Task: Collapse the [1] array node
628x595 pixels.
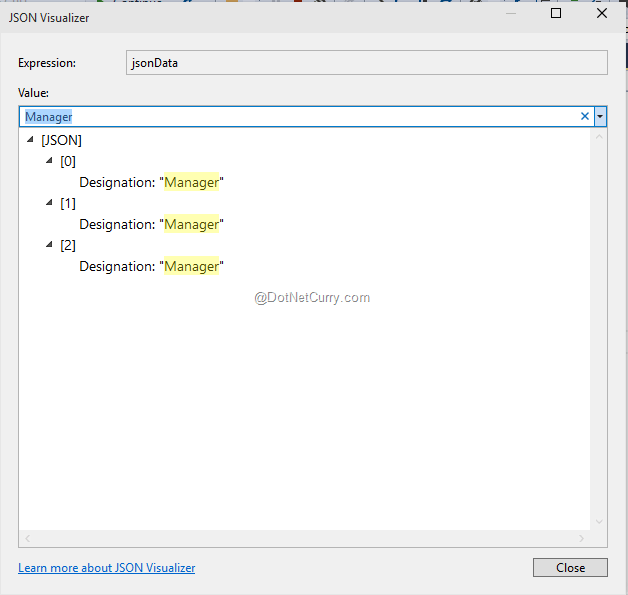Action: (49, 203)
